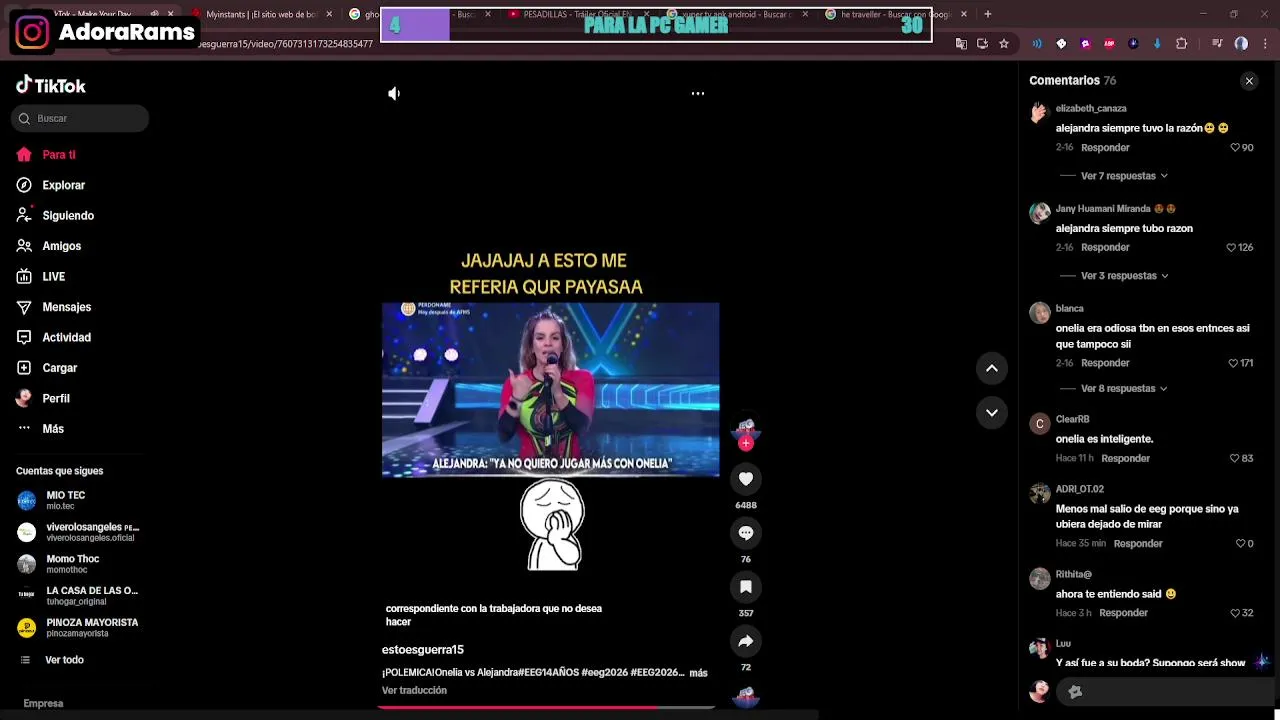The width and height of the screenshot is (1280, 720).
Task: Open the viverolosangeles followed account
Action: point(78,532)
